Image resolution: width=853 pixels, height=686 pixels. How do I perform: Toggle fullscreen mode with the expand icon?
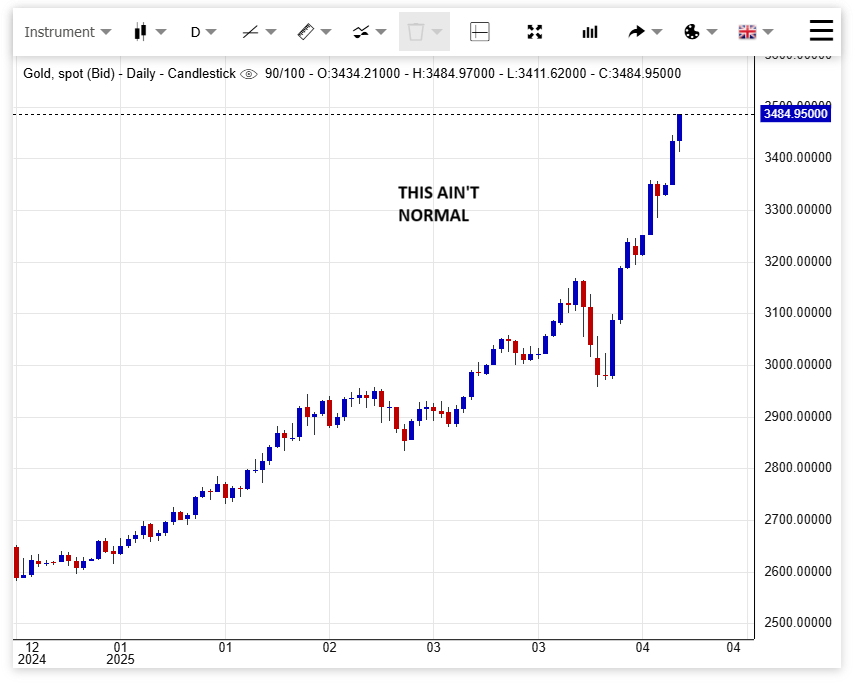pos(535,32)
